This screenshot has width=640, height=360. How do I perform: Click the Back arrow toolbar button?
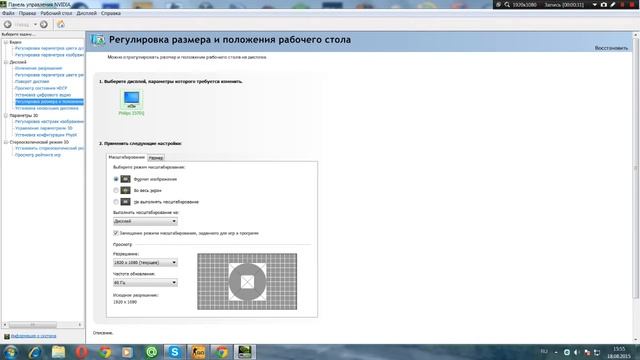7,24
